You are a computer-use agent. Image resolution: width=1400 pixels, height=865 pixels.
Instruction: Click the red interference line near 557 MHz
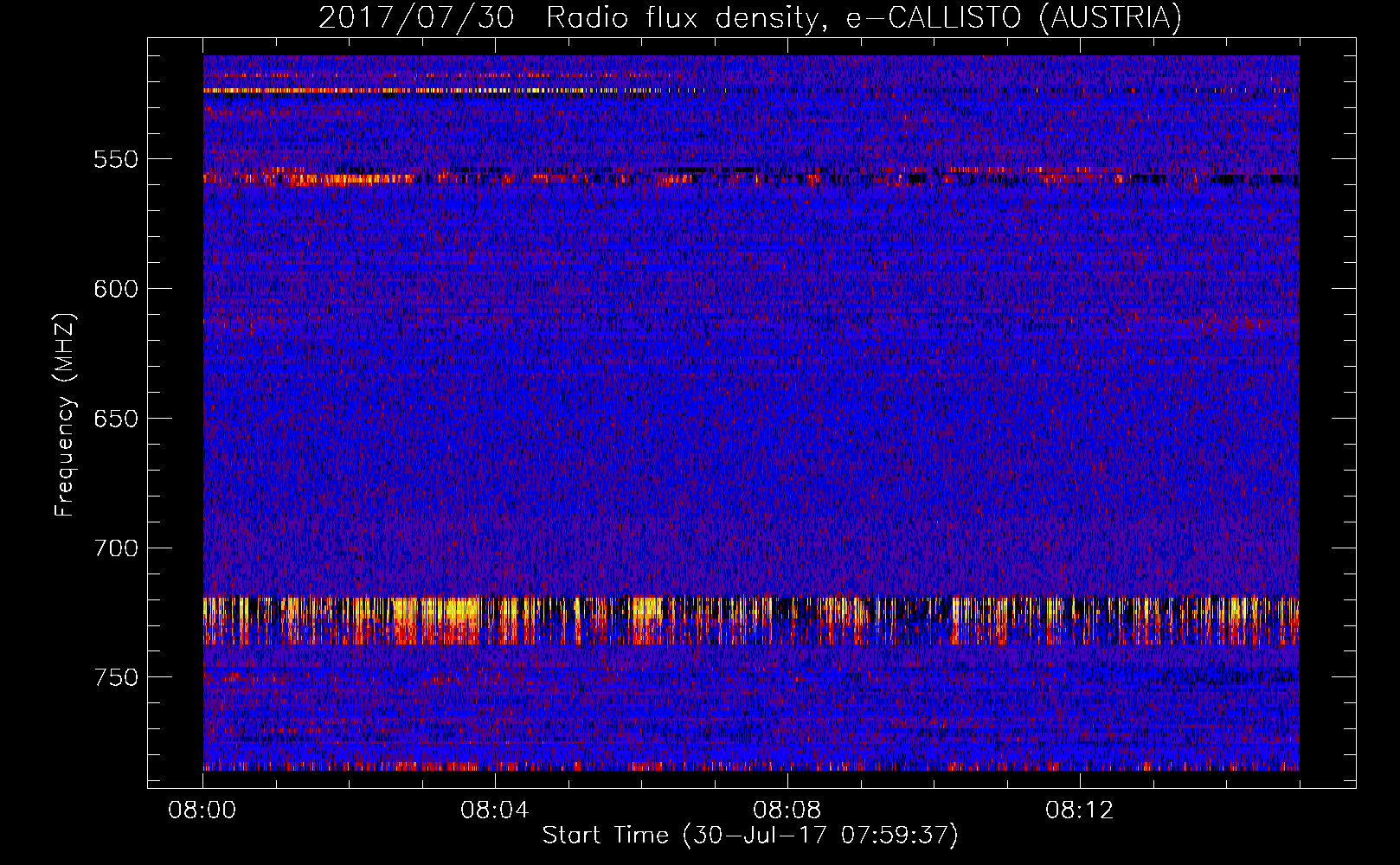click(751, 178)
